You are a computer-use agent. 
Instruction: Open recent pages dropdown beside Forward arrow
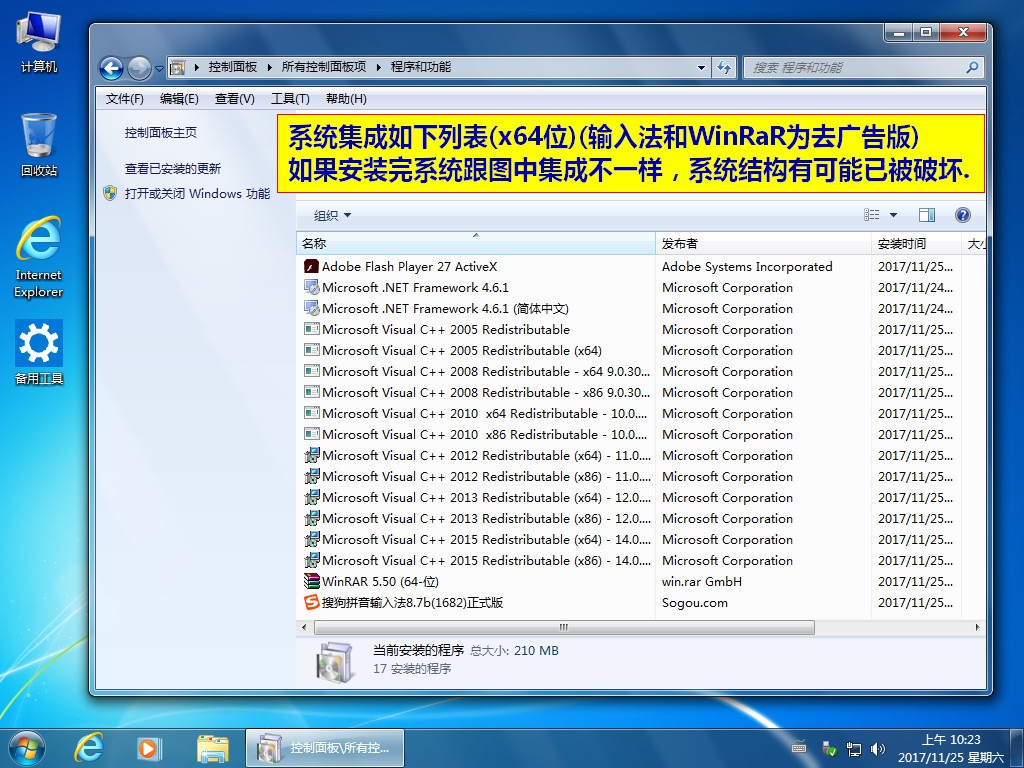[x=159, y=68]
